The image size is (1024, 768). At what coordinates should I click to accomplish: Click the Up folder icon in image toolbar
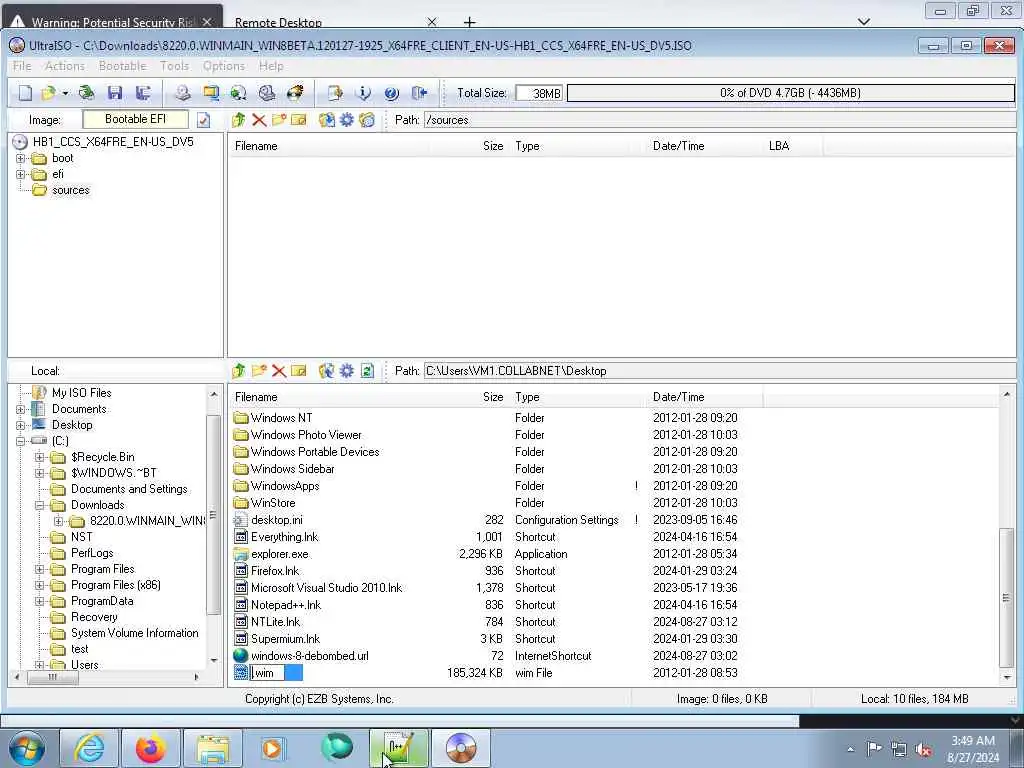point(238,120)
